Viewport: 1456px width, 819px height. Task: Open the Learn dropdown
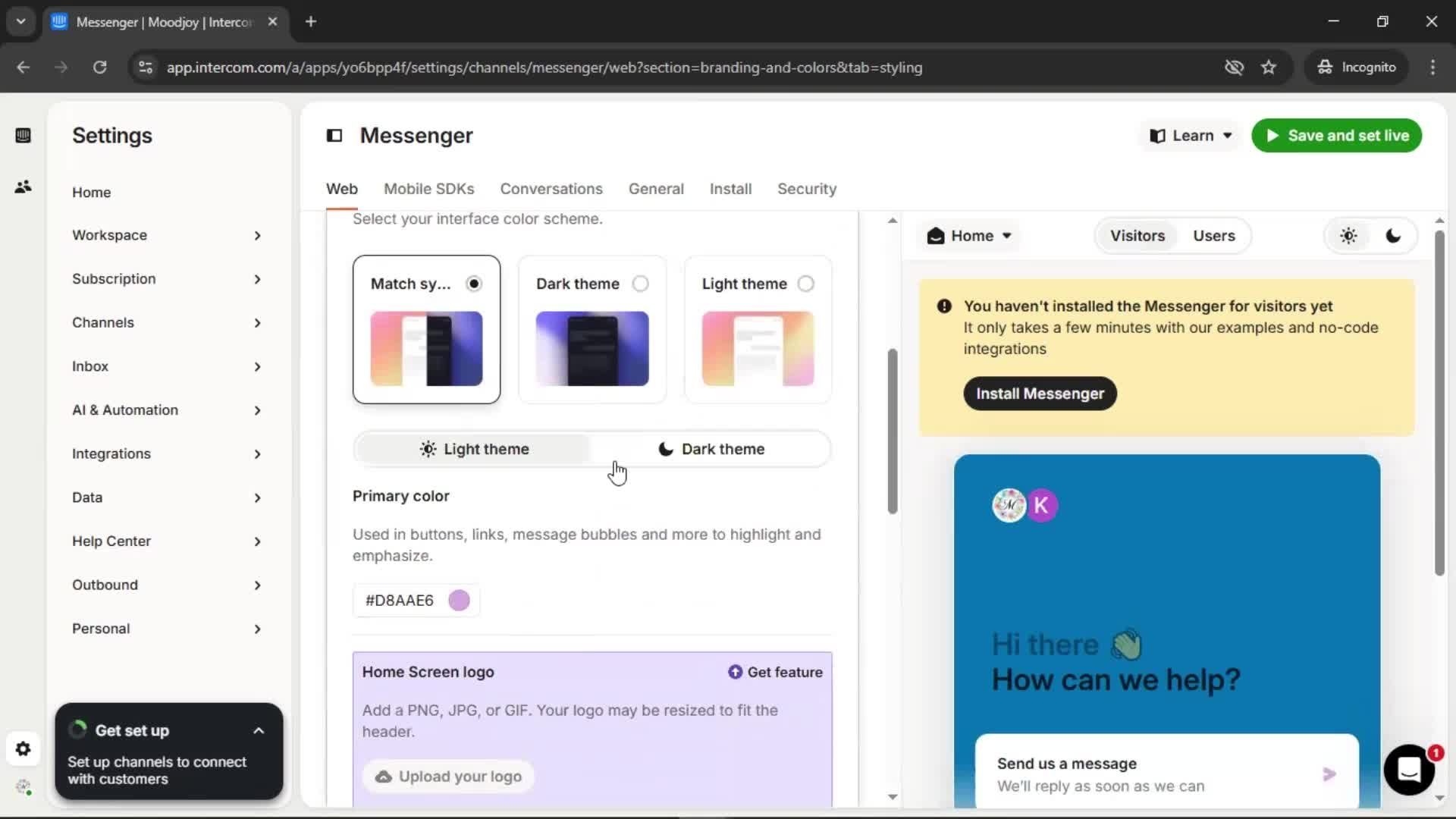(x=1191, y=136)
